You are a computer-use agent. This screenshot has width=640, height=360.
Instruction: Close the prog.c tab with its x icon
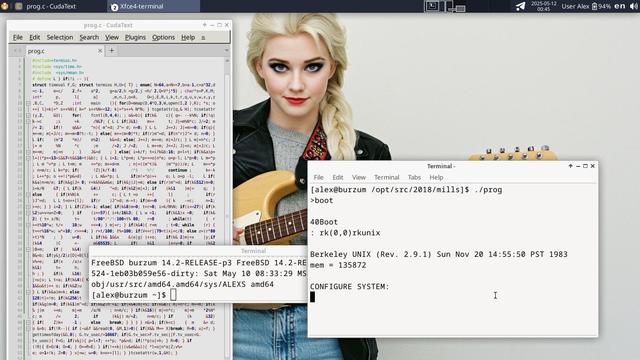tap(100, 51)
